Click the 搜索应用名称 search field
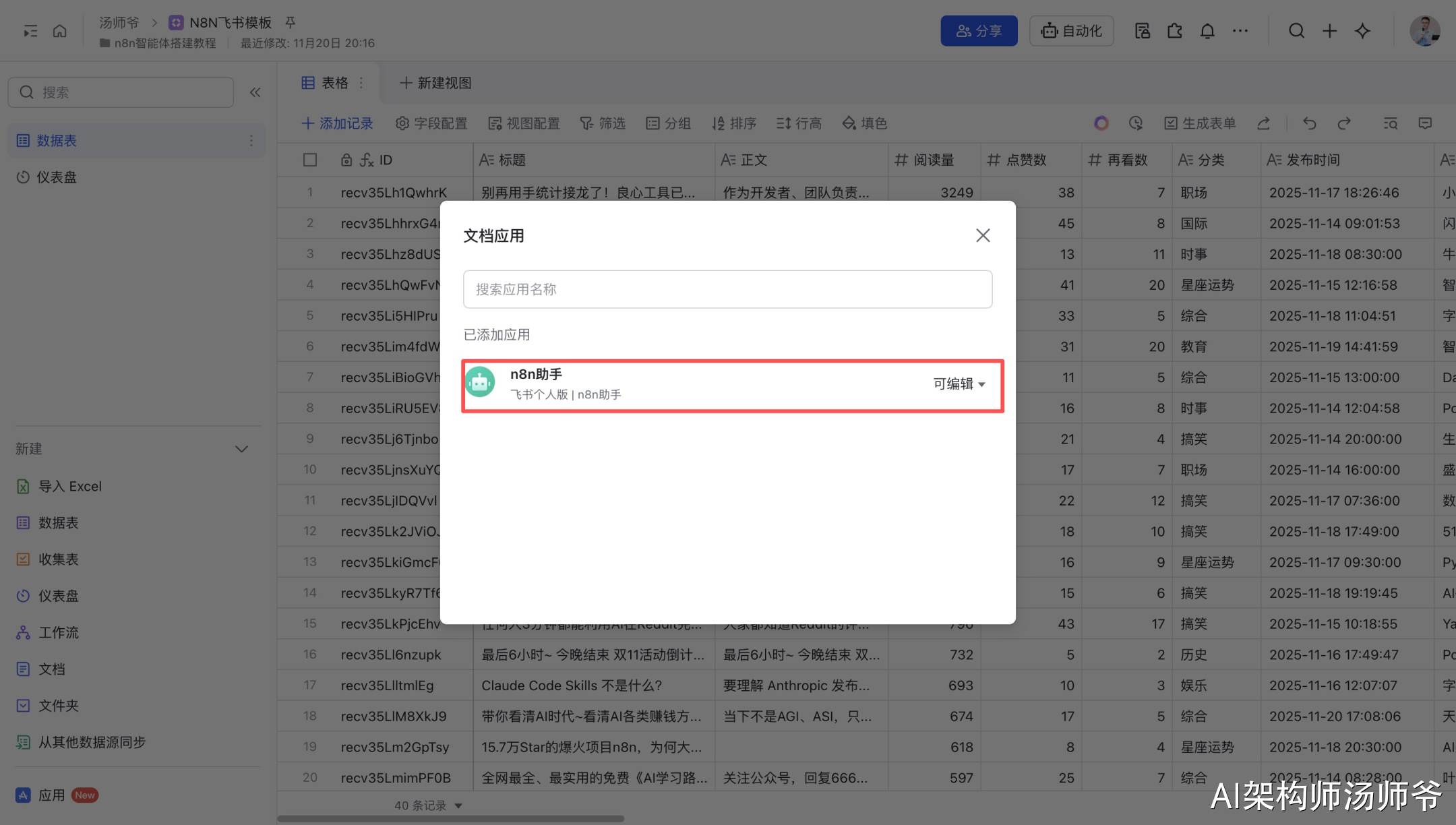 tap(727, 290)
